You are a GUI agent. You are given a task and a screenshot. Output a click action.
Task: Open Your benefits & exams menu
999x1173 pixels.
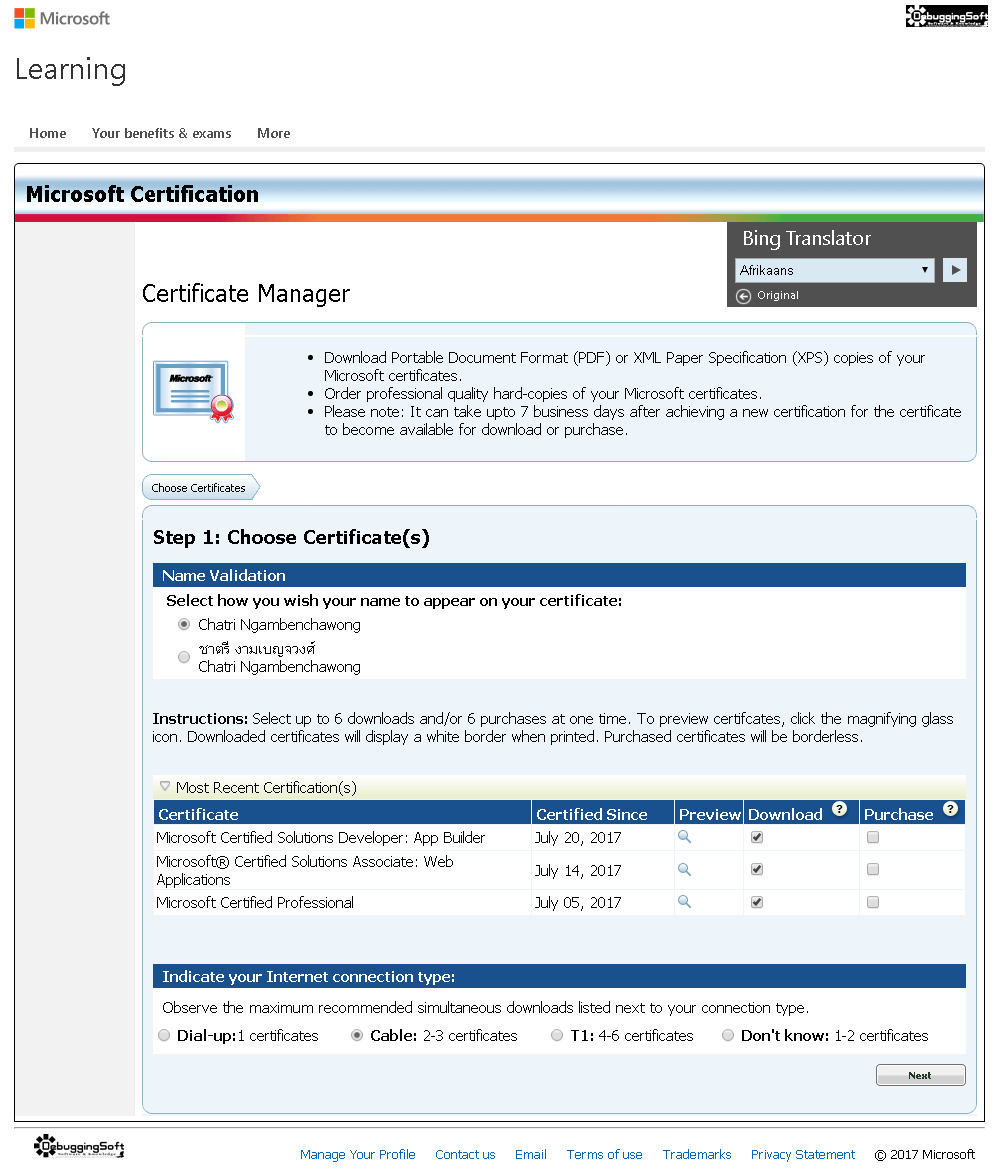[162, 133]
